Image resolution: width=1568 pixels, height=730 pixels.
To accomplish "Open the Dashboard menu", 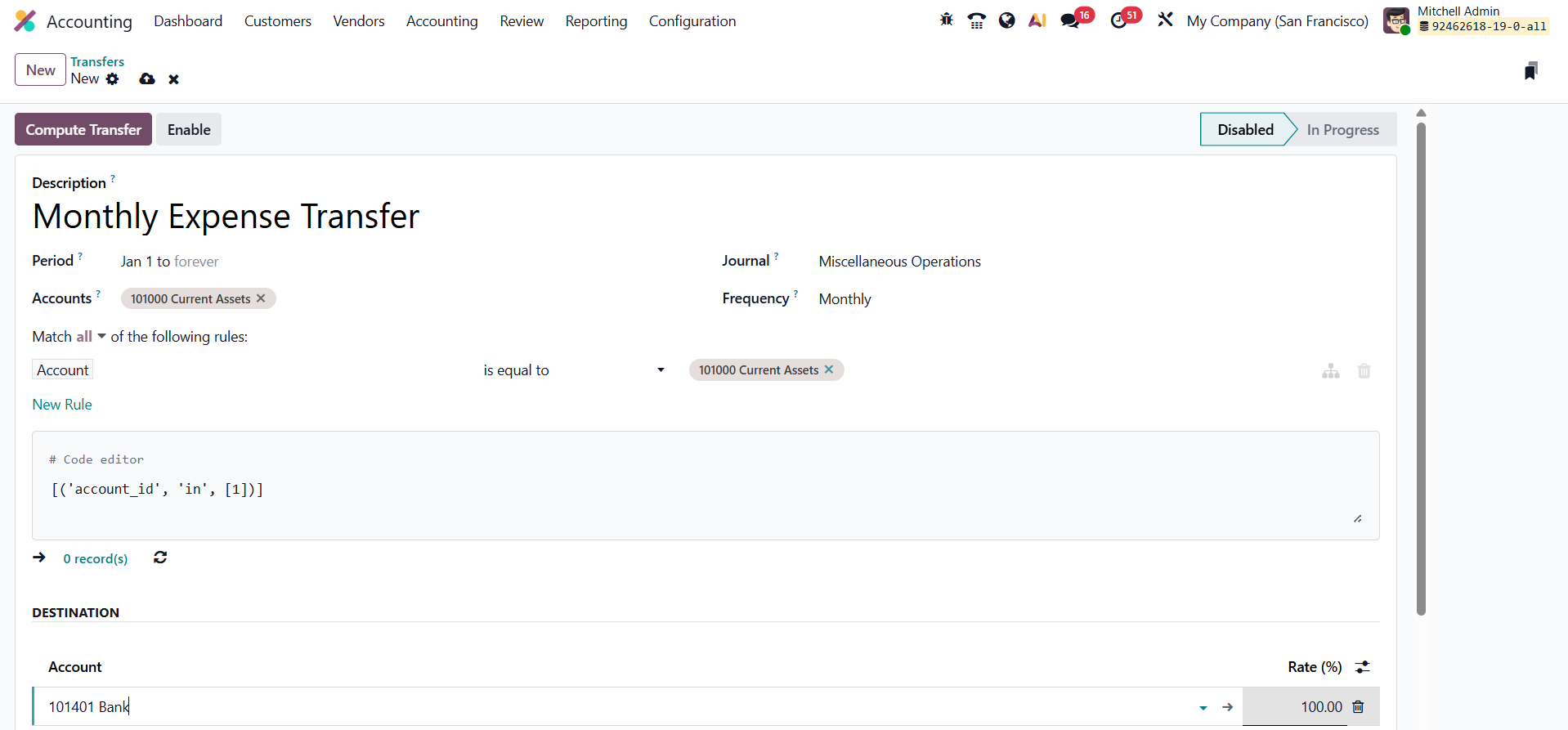I will coord(188,21).
